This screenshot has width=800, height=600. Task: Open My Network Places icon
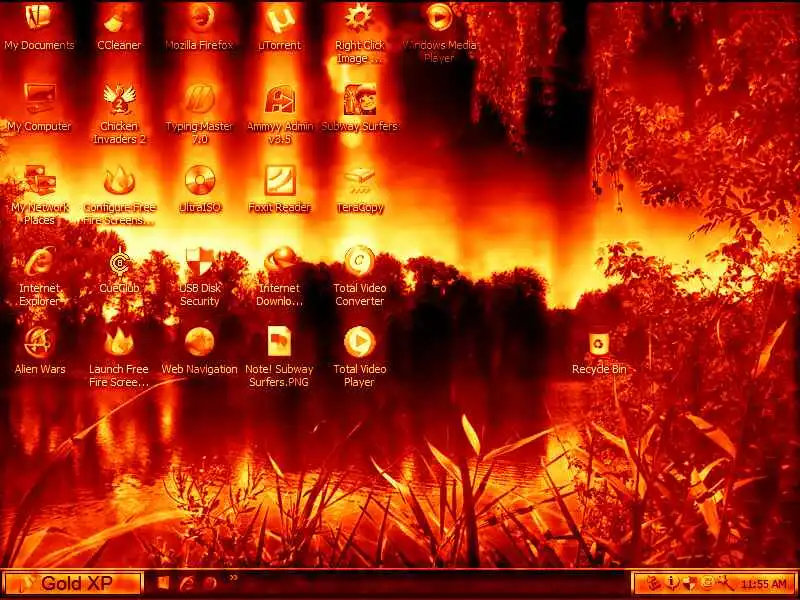click(39, 195)
